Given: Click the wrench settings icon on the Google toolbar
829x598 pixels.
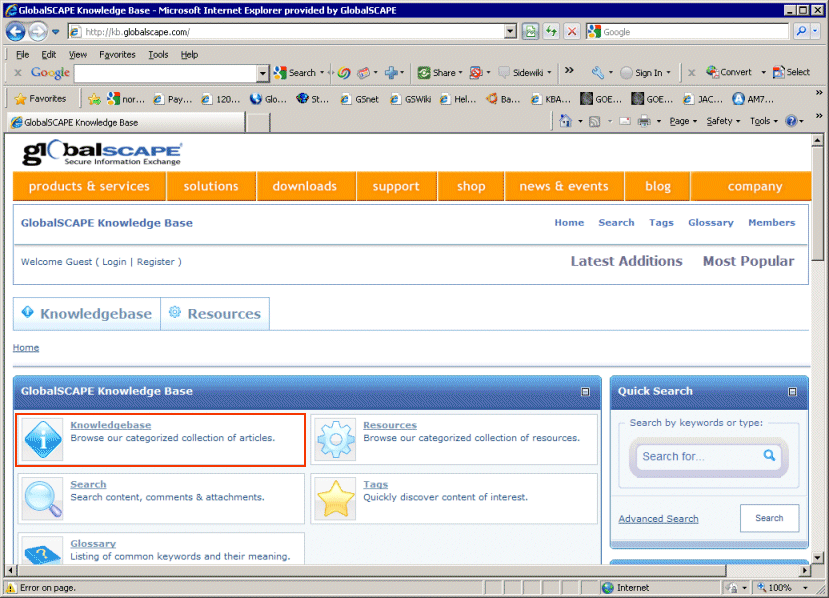Looking at the screenshot, I should pos(597,72).
